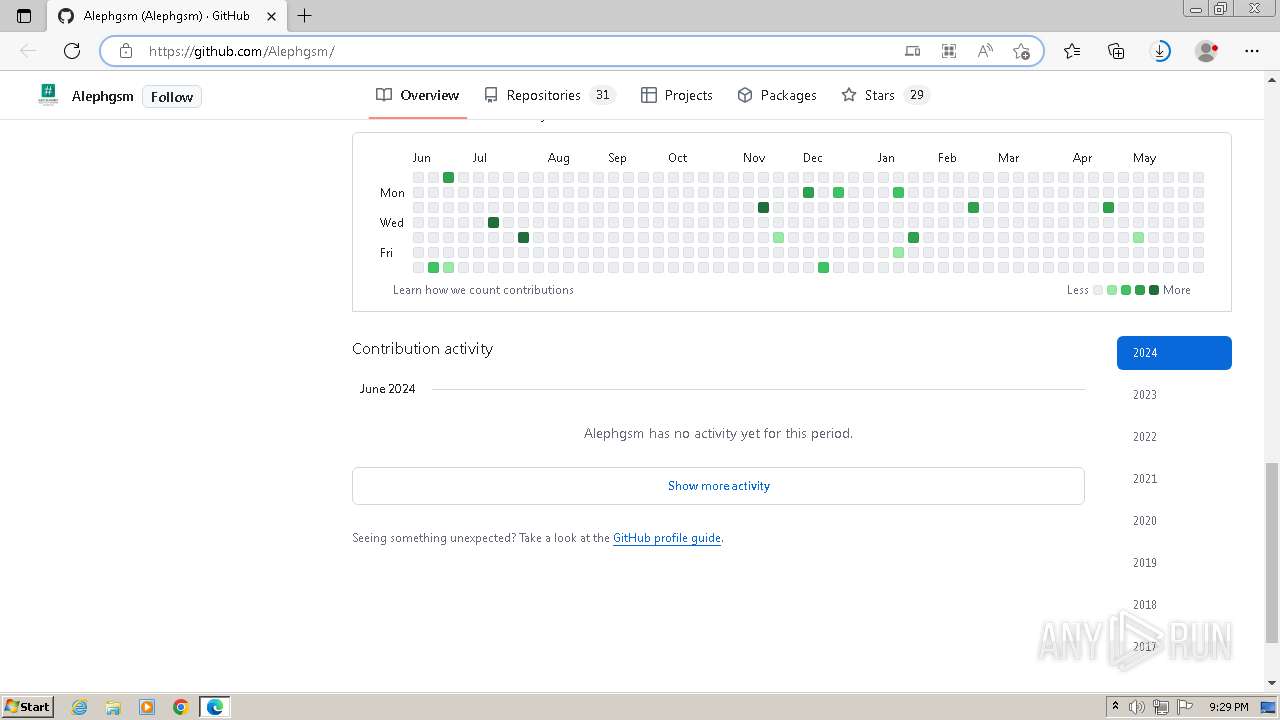Open the Projects tab
The image size is (1280, 720).
tap(677, 95)
